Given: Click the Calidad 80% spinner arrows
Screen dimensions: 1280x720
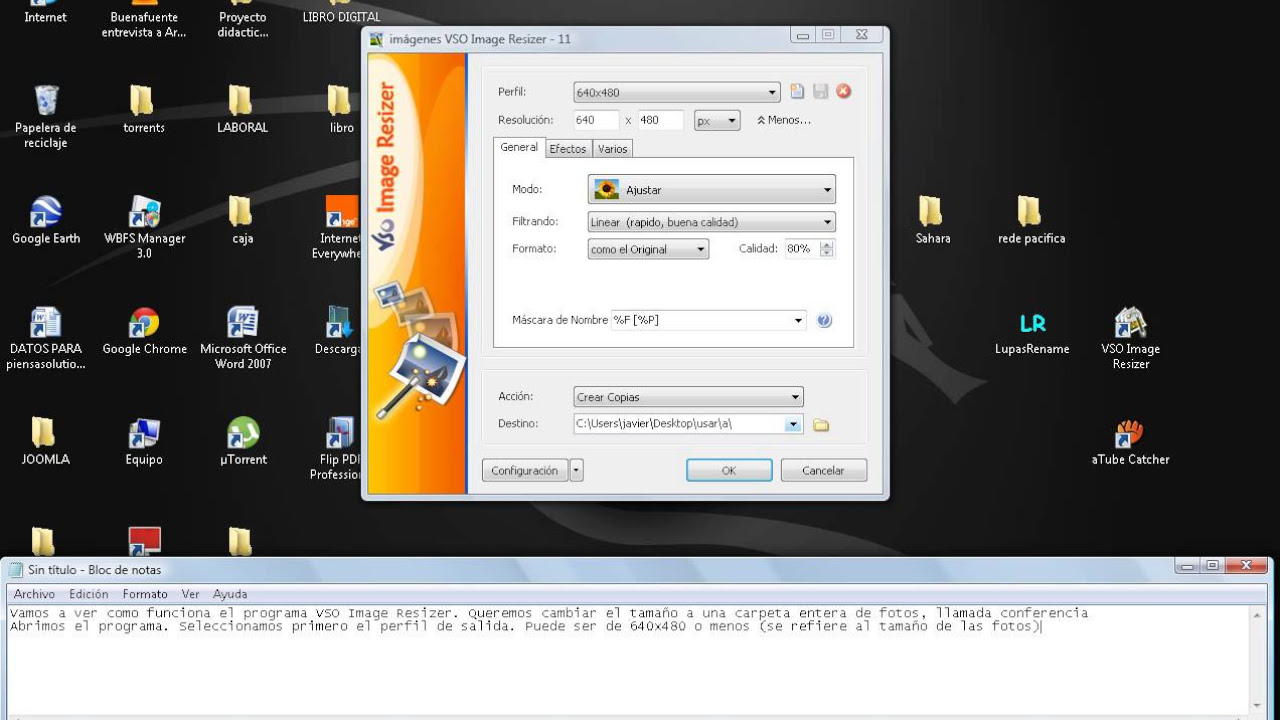Looking at the screenshot, I should [x=826, y=249].
